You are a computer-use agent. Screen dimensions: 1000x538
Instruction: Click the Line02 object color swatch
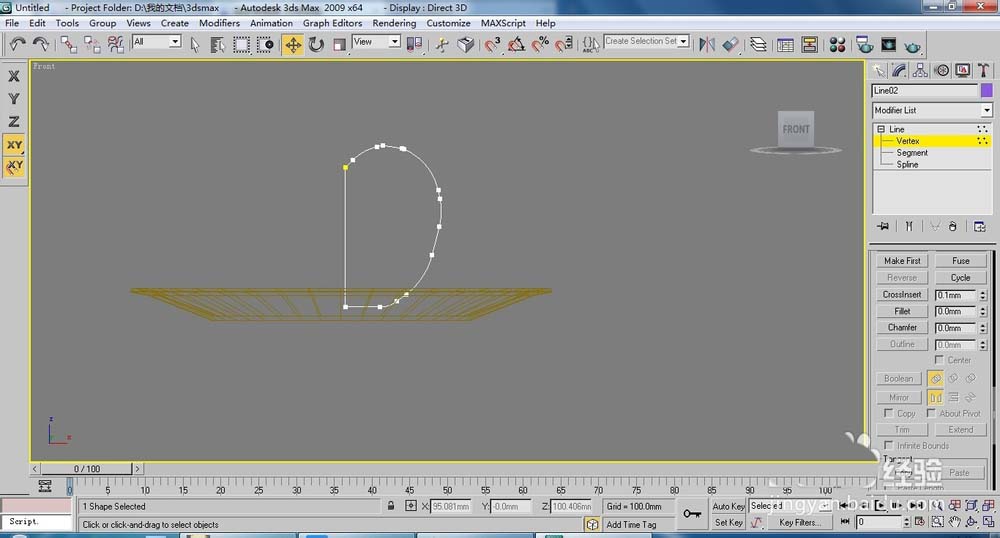[986, 91]
